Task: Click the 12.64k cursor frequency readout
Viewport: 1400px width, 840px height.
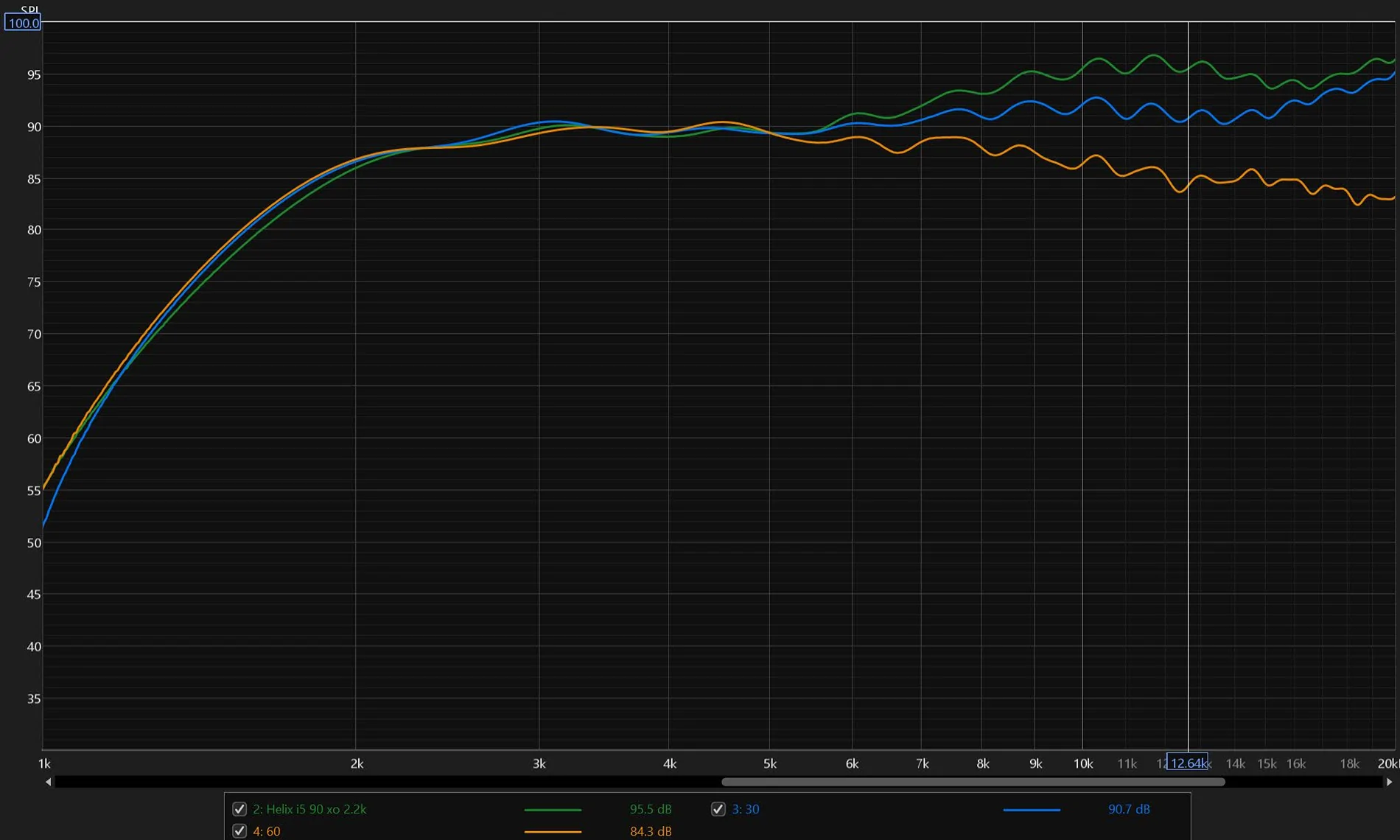Action: coord(1187,763)
